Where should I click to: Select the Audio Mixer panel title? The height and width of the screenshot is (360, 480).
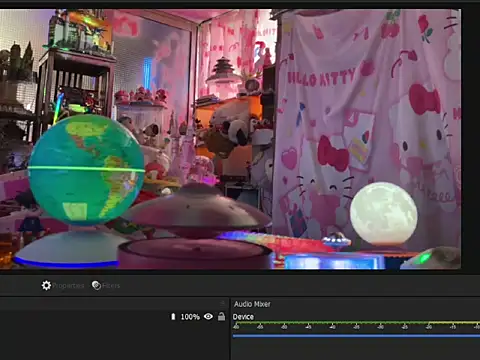coord(252,304)
